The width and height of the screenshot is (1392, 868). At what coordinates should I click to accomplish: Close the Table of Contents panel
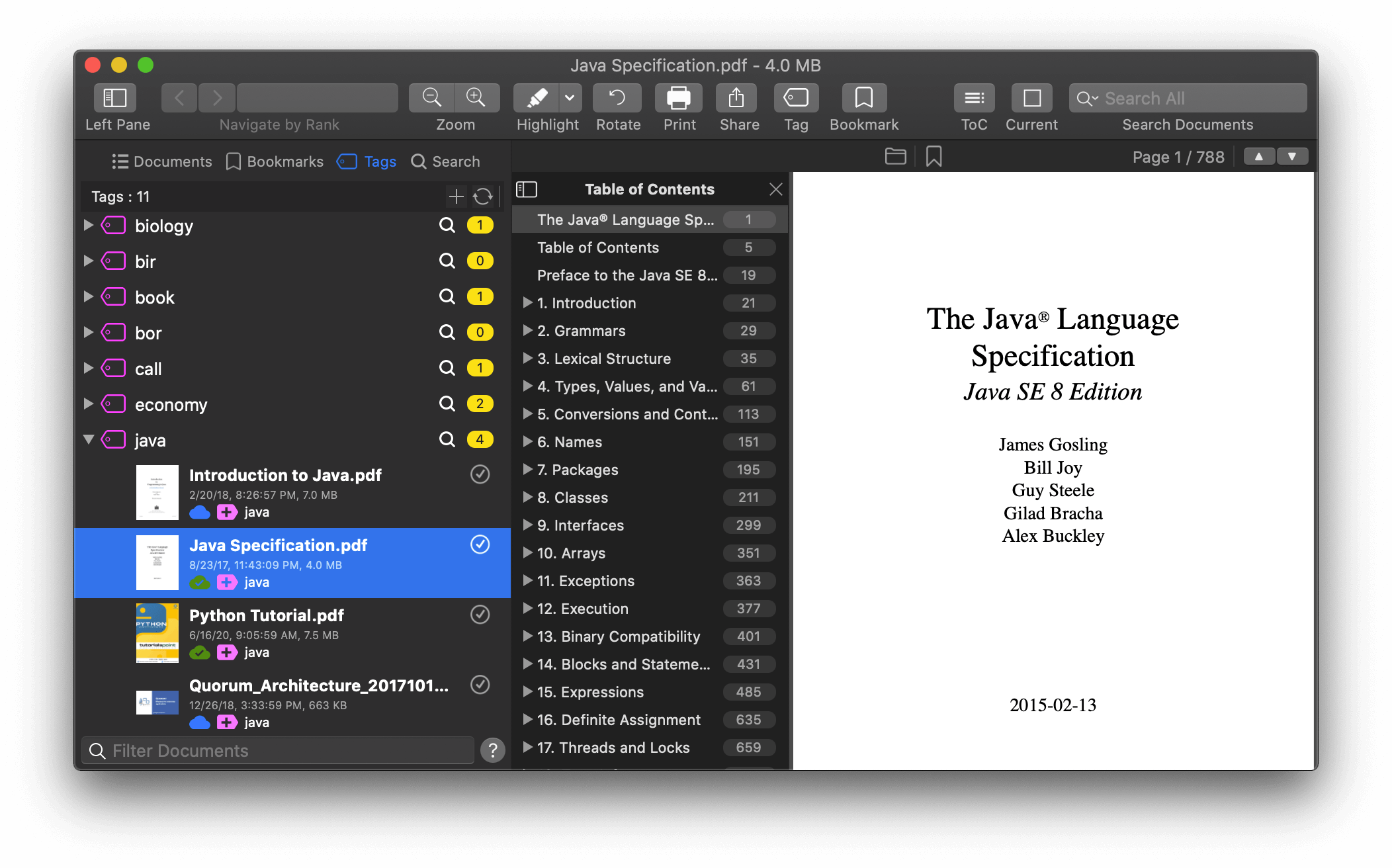[776, 190]
